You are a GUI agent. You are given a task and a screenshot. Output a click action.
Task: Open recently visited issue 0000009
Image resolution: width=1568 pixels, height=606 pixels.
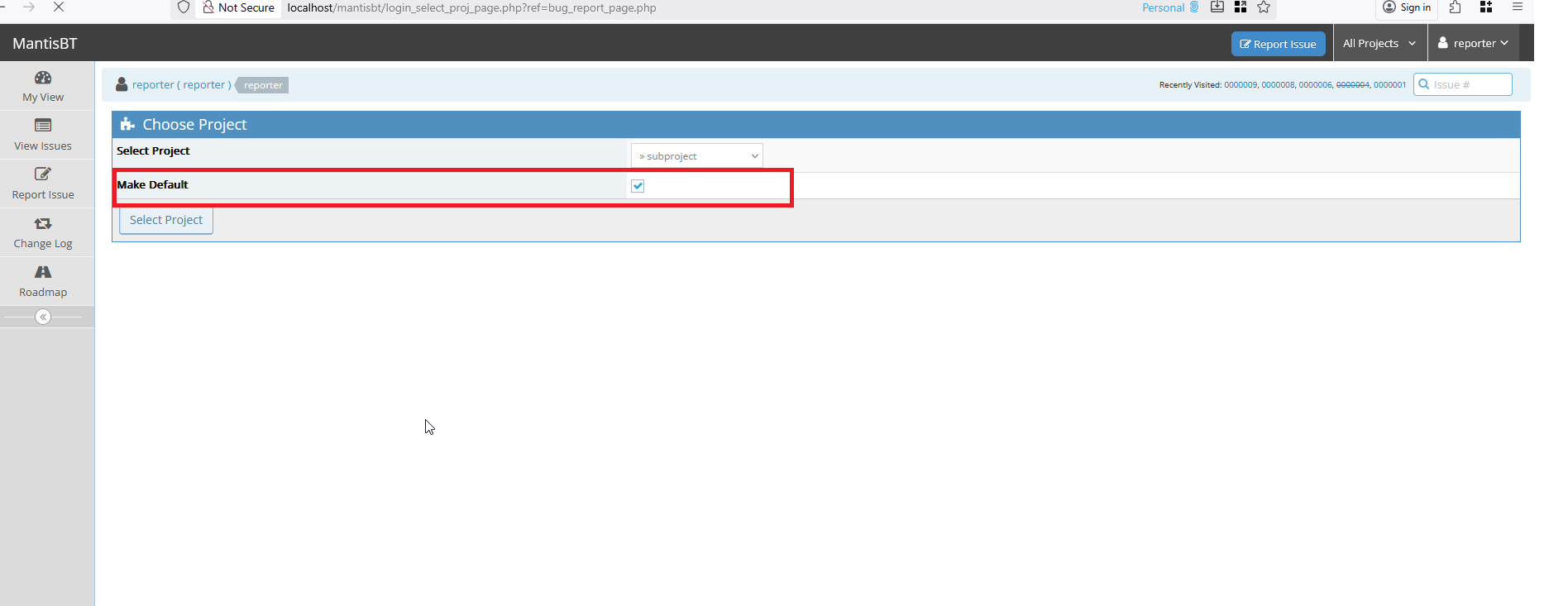click(x=1240, y=85)
